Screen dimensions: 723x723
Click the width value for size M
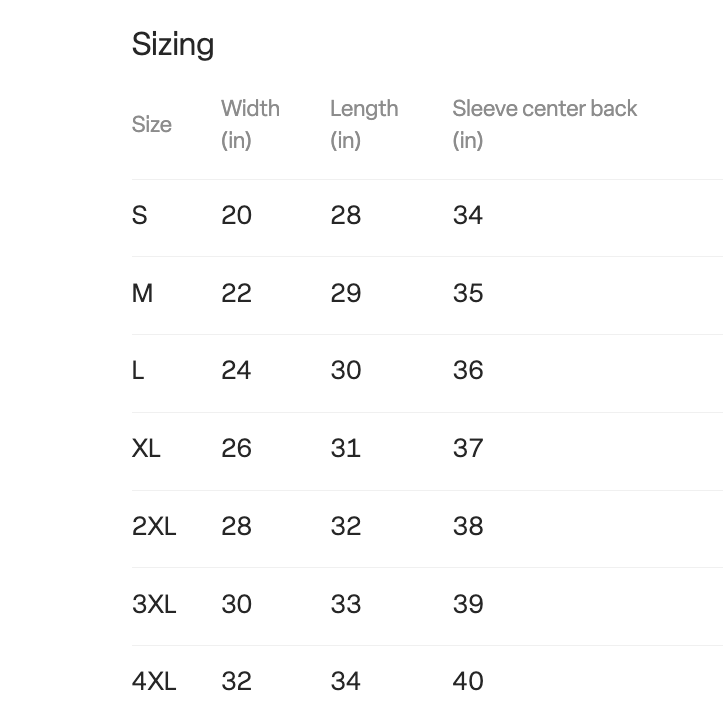[236, 293]
